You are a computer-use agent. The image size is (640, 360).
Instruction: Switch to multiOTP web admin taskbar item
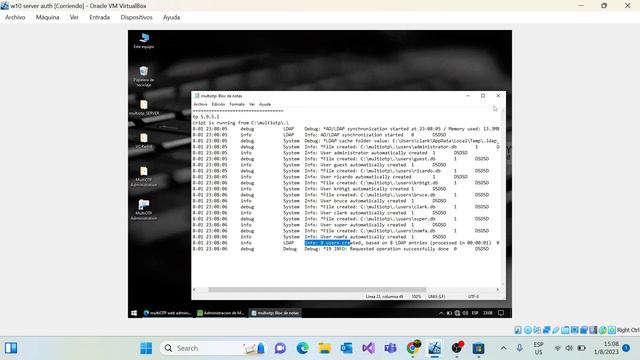(x=167, y=313)
